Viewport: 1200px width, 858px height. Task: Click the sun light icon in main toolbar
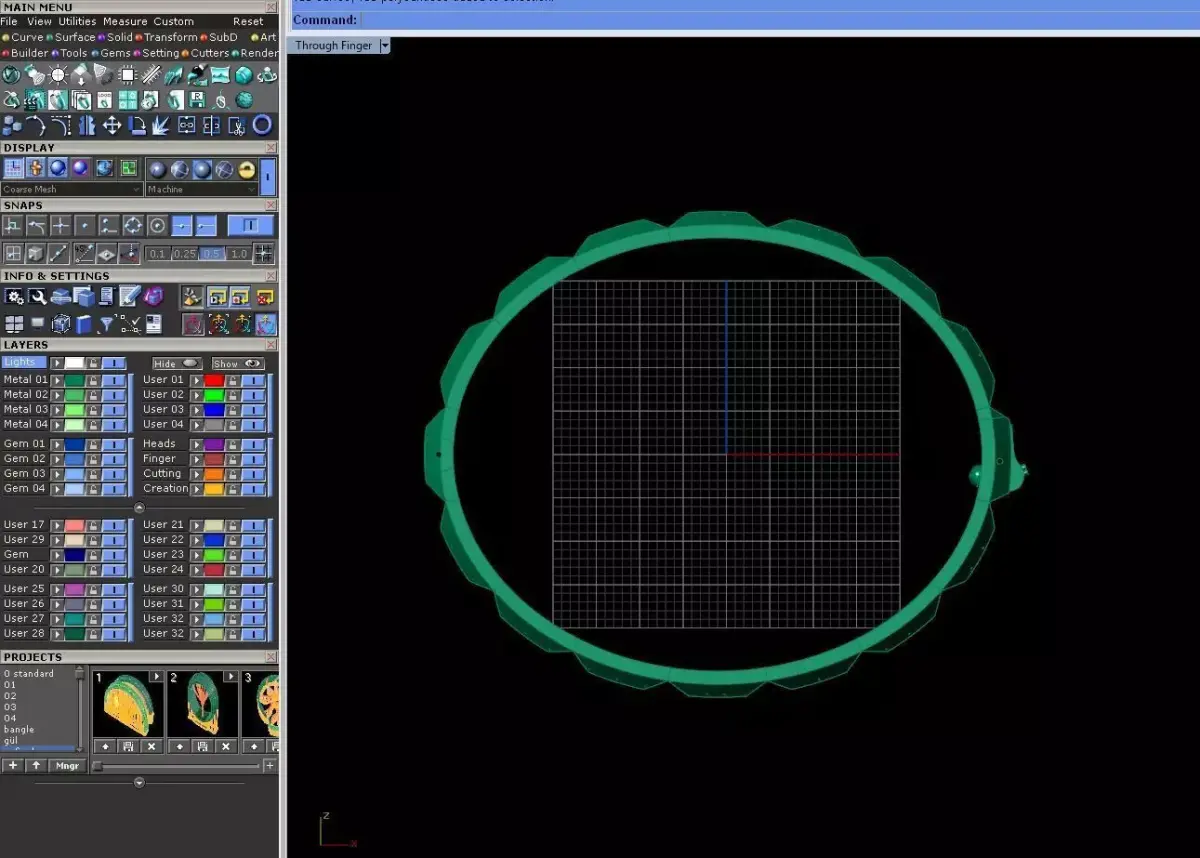[58, 75]
